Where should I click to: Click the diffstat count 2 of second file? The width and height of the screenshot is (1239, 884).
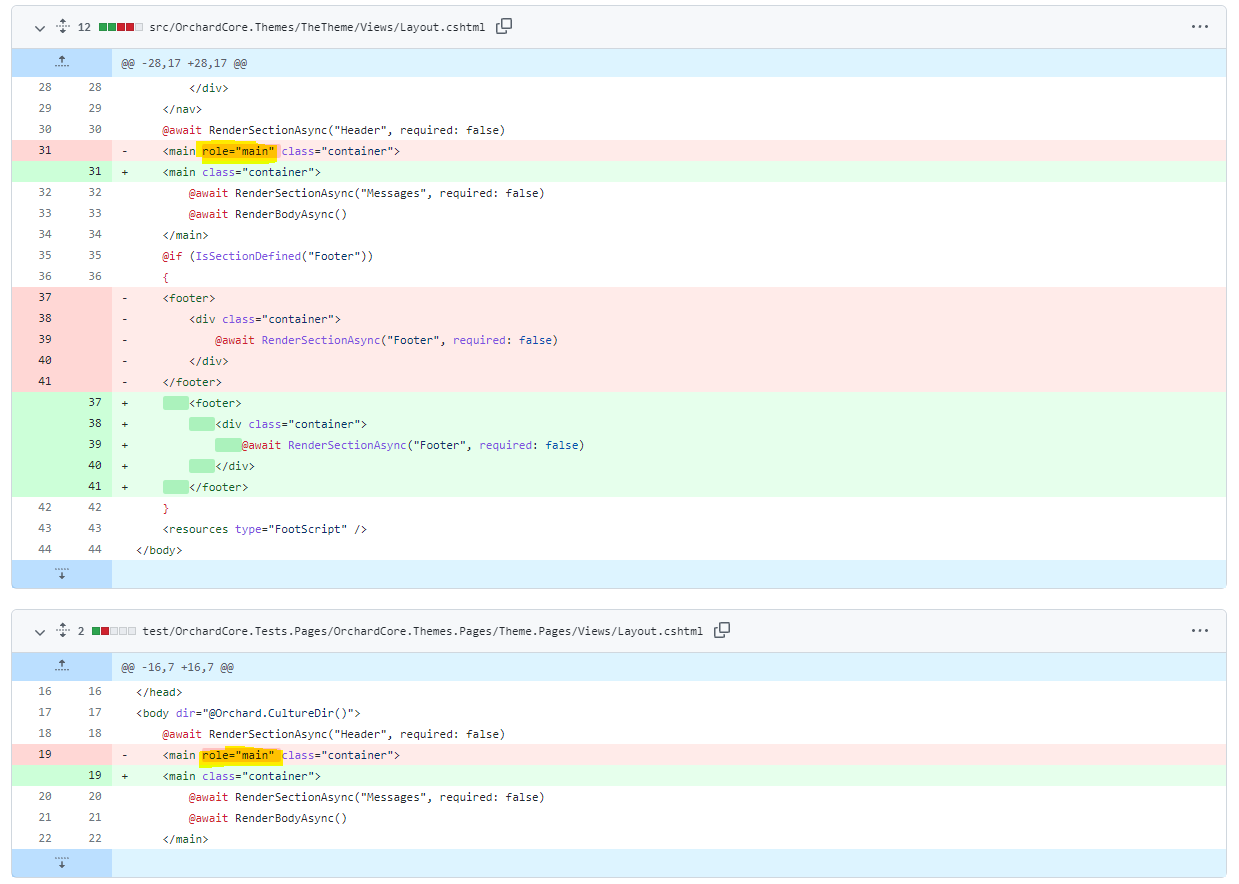click(81, 631)
